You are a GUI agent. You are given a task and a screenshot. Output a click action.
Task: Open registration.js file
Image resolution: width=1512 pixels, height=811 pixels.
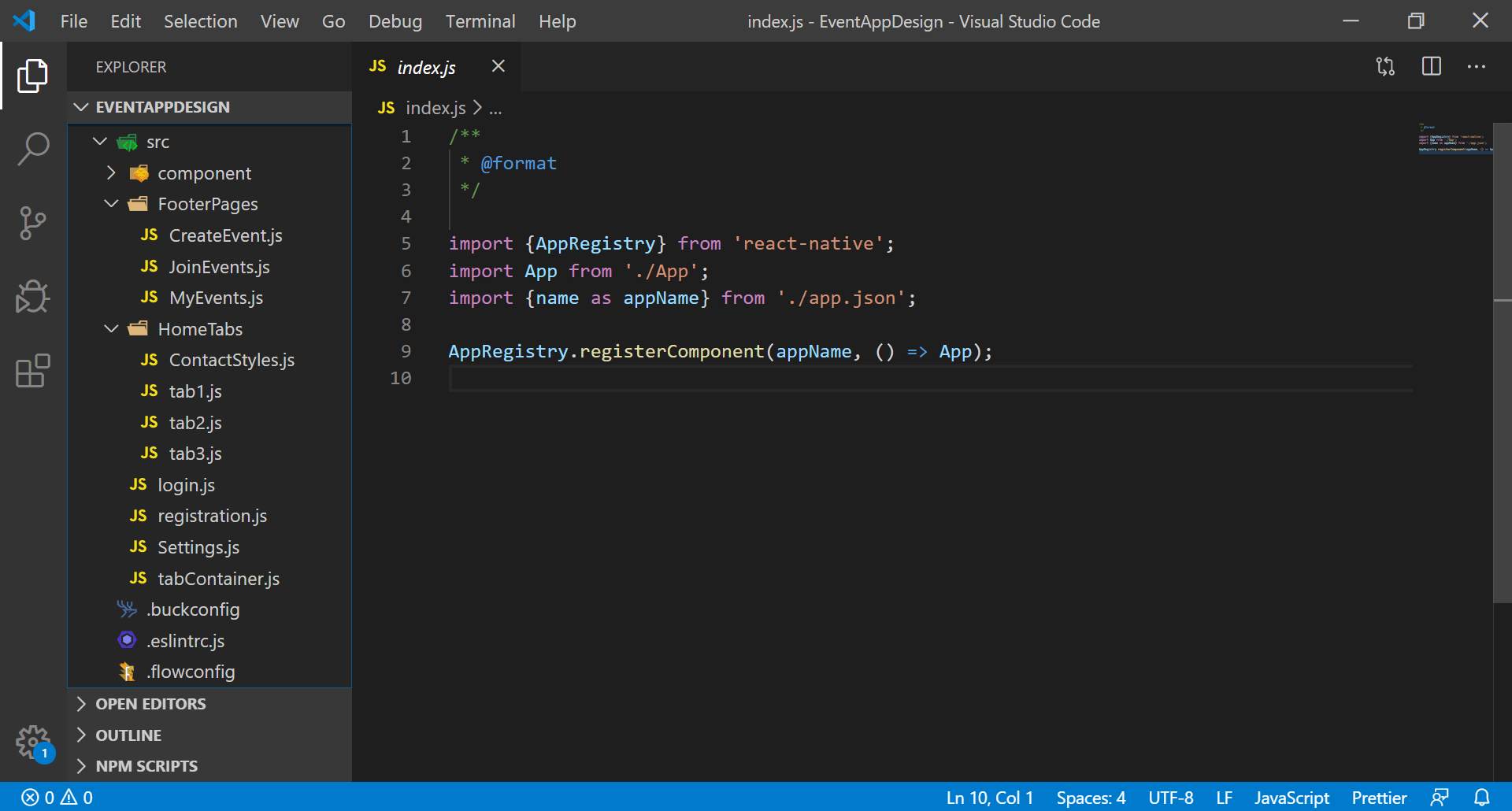(x=209, y=516)
